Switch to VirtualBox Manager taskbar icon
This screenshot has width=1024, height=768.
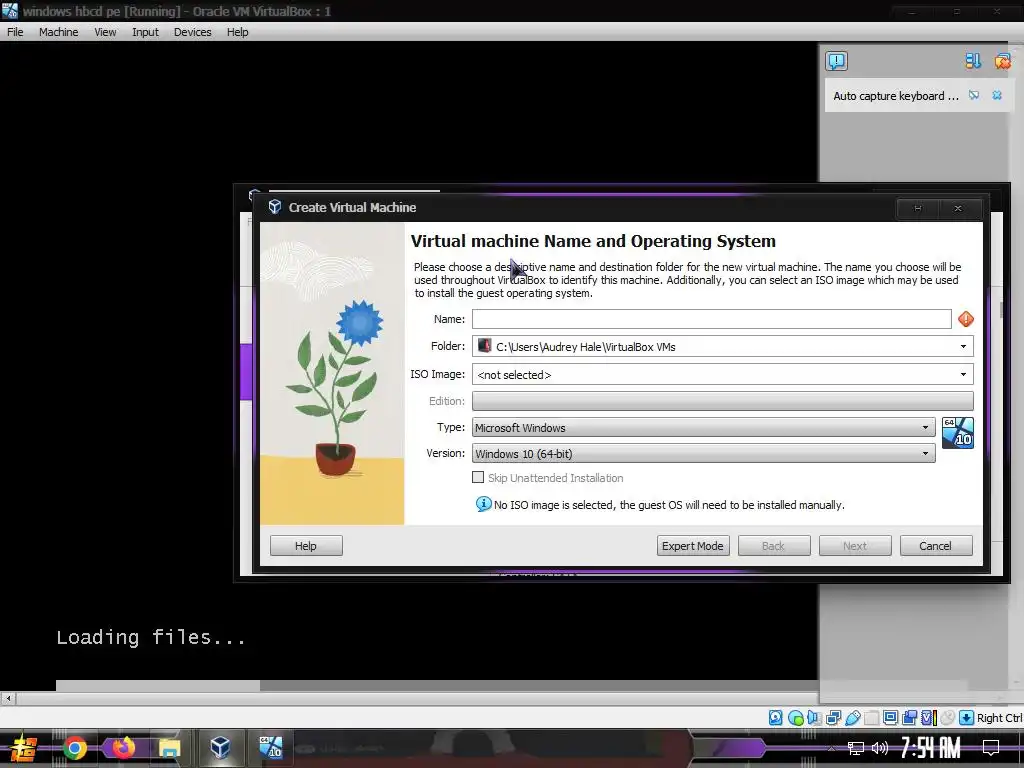[220, 748]
